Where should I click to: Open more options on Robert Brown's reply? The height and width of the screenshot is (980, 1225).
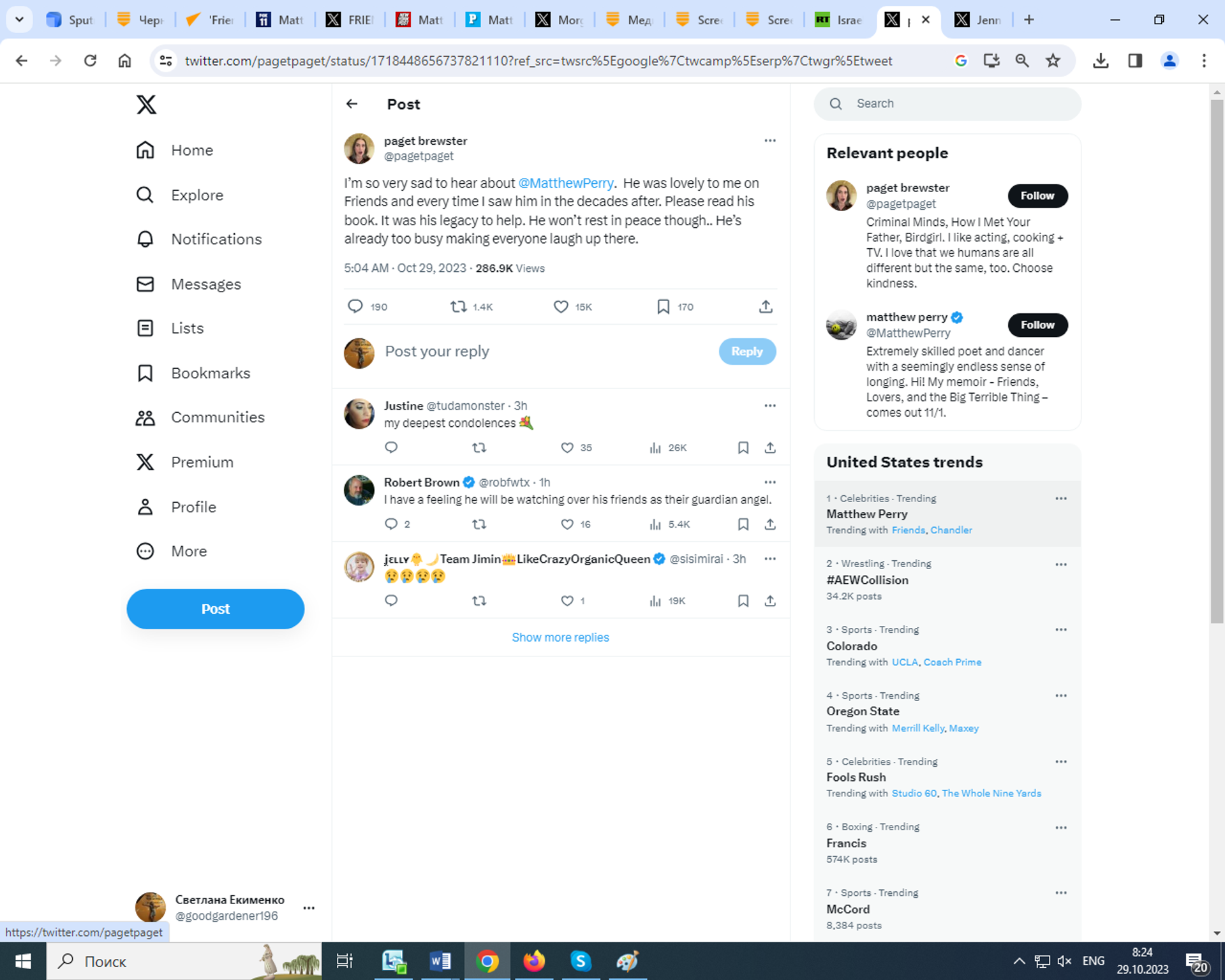(x=770, y=482)
